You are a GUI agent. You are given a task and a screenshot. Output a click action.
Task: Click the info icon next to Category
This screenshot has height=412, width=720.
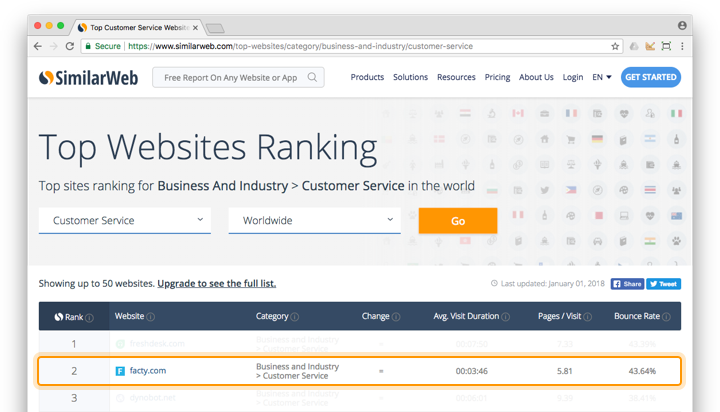click(x=295, y=316)
